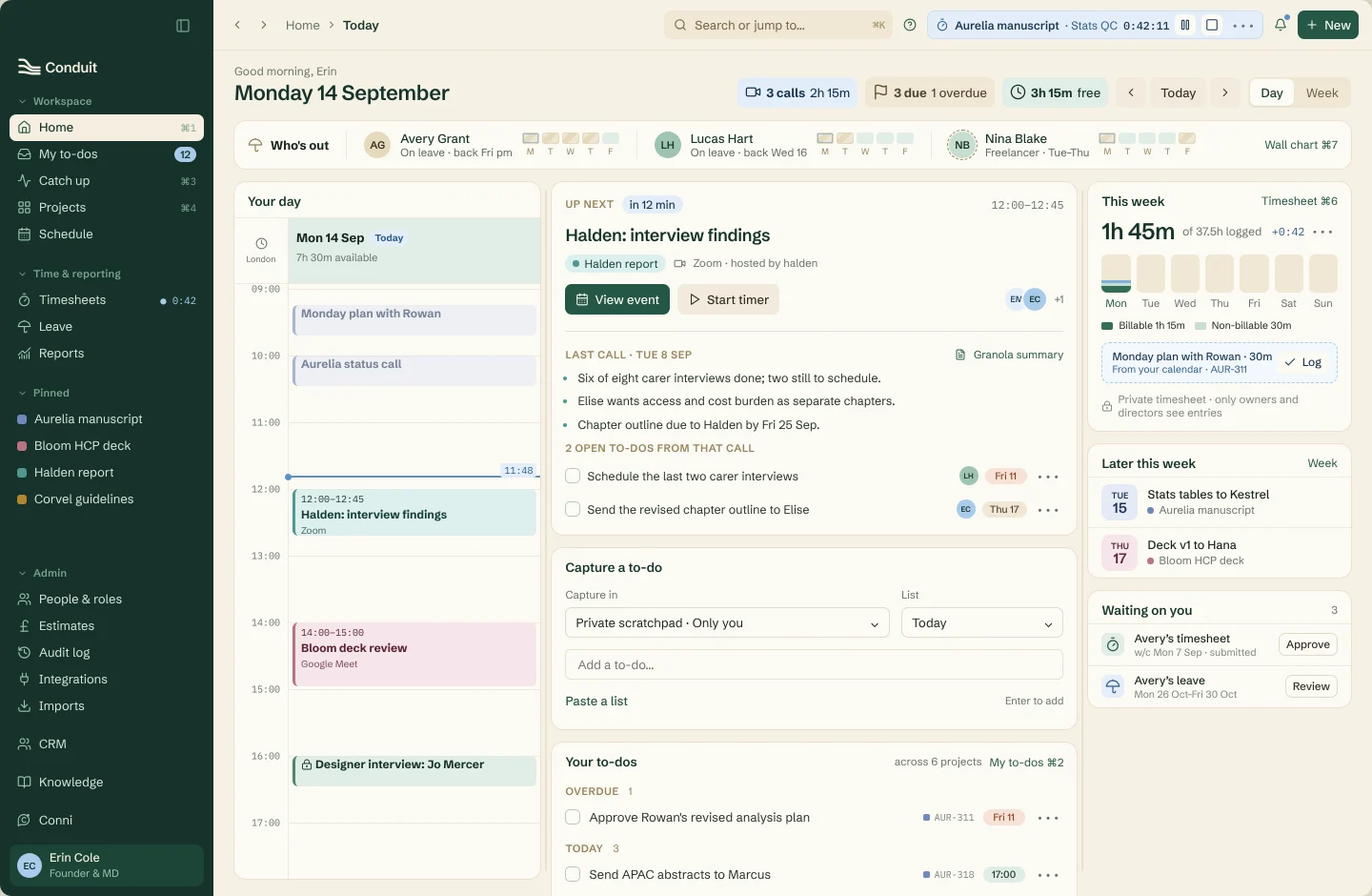Check 'Schedule the last two carer interviews'
This screenshot has width=1372, height=896.
point(573,476)
